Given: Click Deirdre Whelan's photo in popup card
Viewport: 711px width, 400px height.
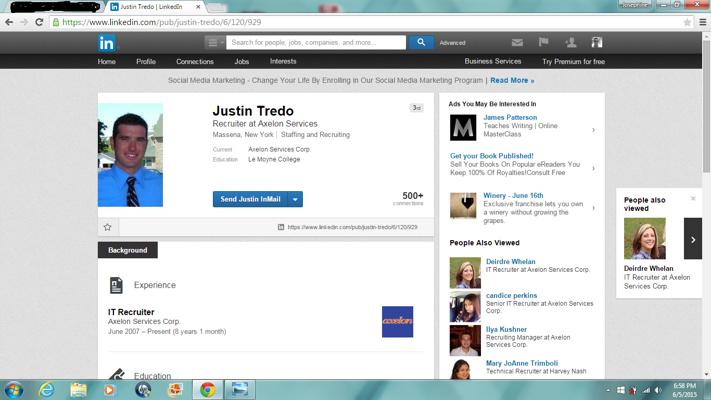Looking at the screenshot, I should 645,239.
